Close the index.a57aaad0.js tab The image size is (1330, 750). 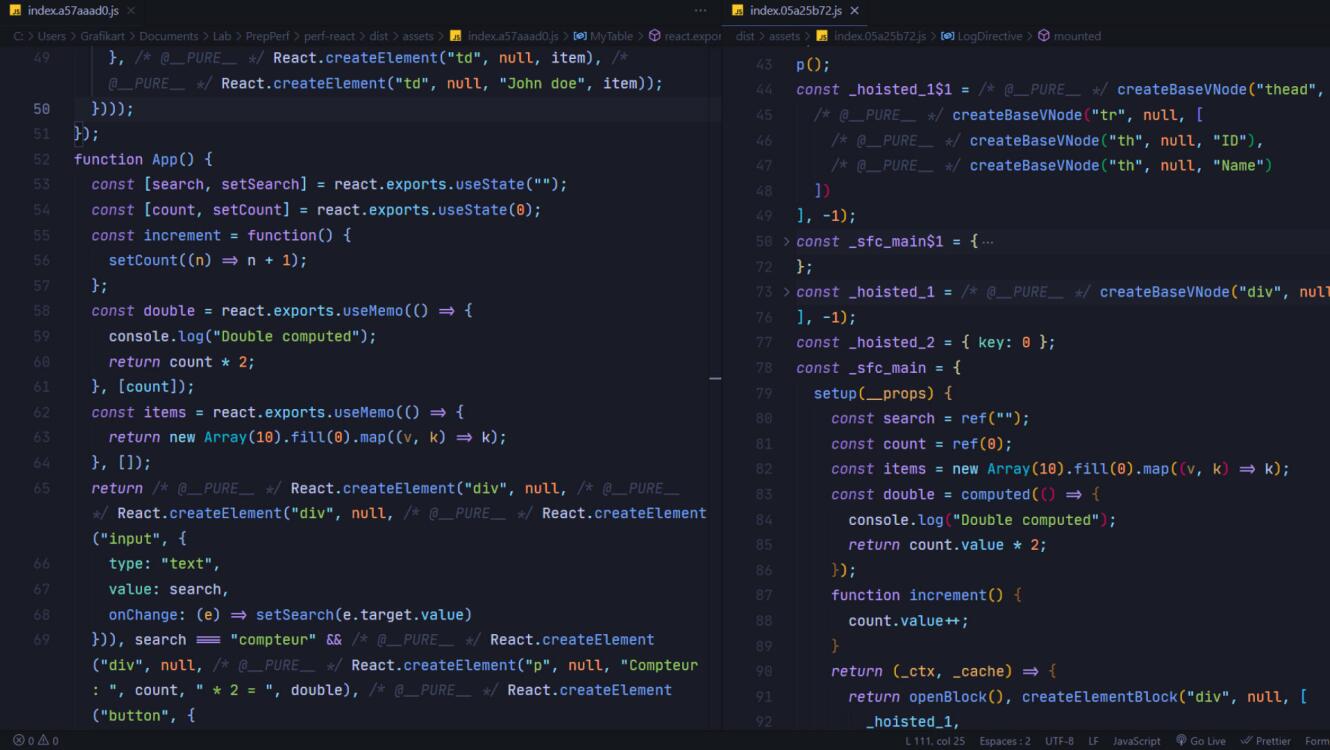tap(131, 11)
